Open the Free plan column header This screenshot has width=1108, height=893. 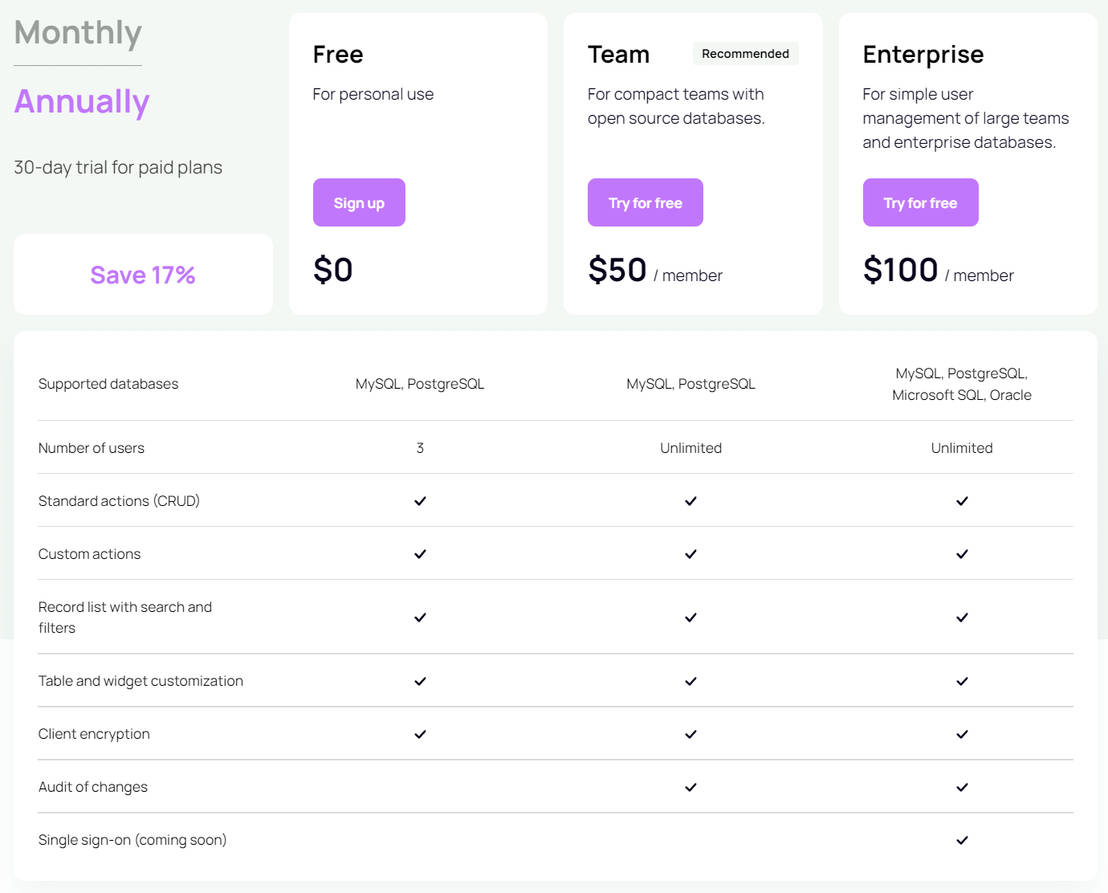[338, 53]
